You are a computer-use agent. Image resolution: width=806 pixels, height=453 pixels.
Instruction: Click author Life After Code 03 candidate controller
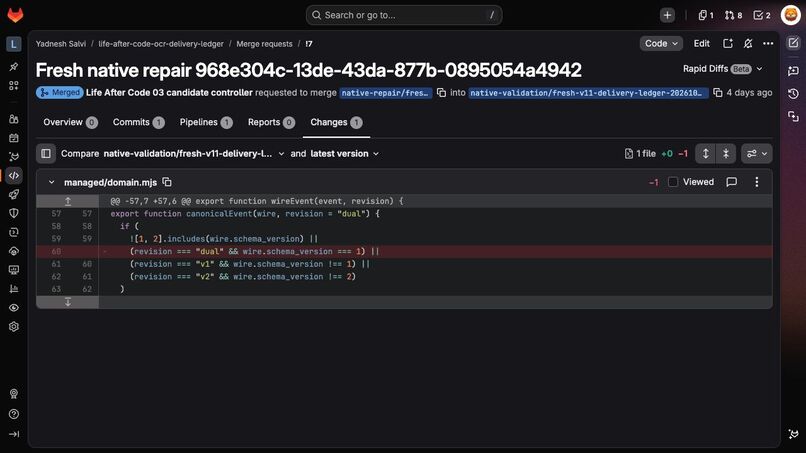point(169,93)
